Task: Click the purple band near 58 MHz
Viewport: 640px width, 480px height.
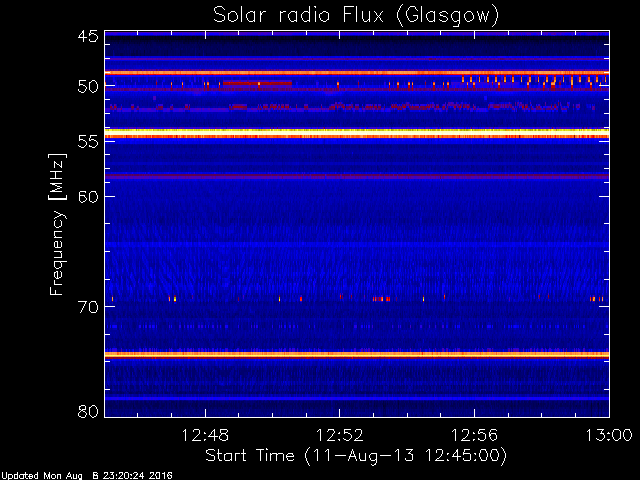Action: pos(357,176)
